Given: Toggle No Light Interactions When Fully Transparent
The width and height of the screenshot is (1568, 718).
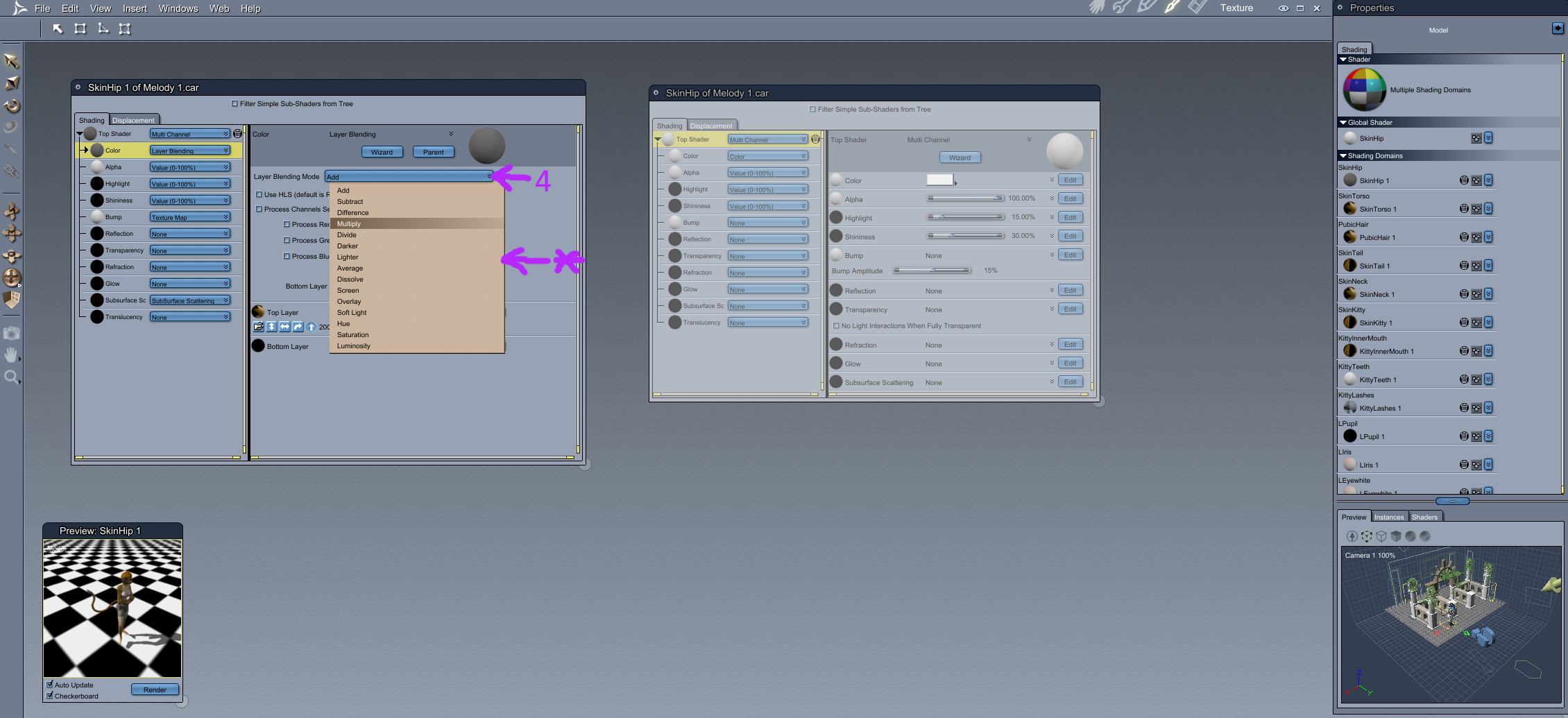Looking at the screenshot, I should click(836, 326).
